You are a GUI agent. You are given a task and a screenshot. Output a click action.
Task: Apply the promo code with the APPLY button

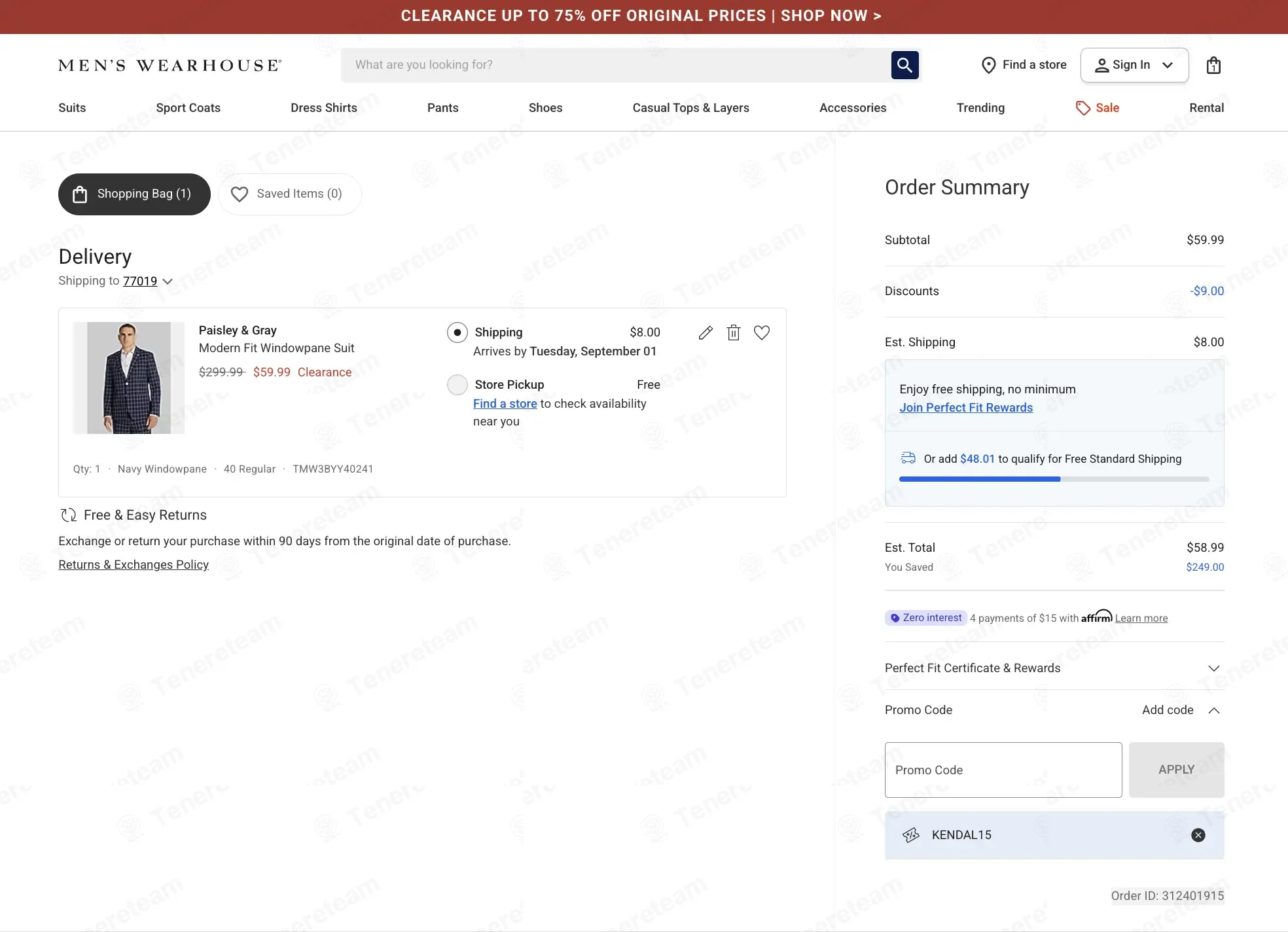tap(1176, 770)
